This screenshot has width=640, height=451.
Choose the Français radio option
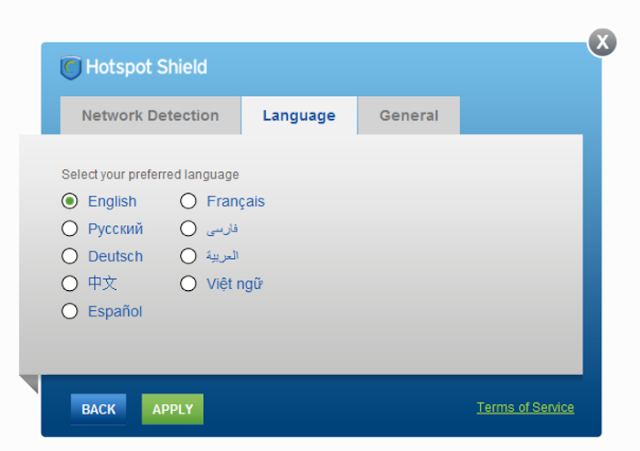click(188, 201)
